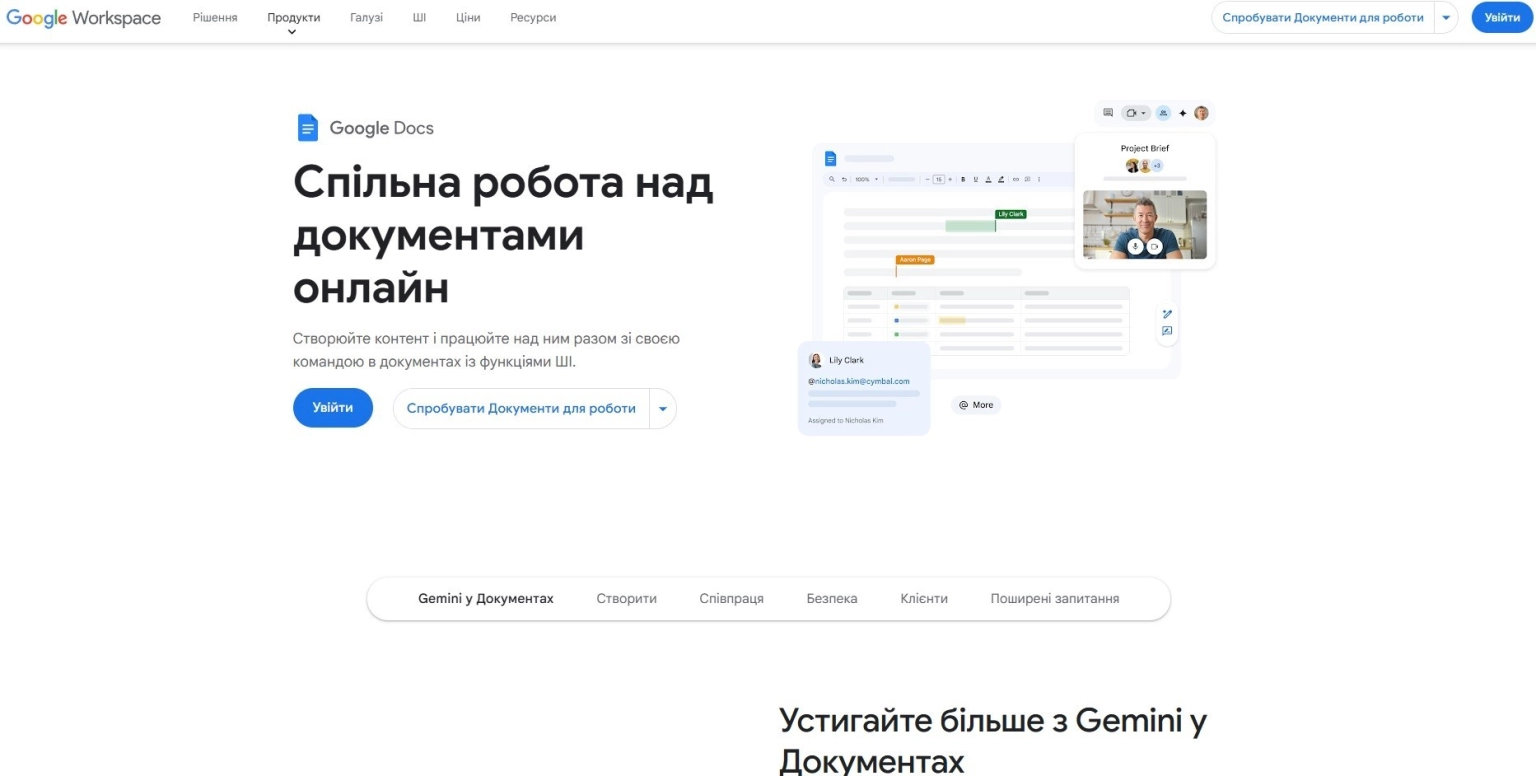Click the green Lily Clark cursor label
Viewport: 1536px width, 776px height.
(1011, 214)
